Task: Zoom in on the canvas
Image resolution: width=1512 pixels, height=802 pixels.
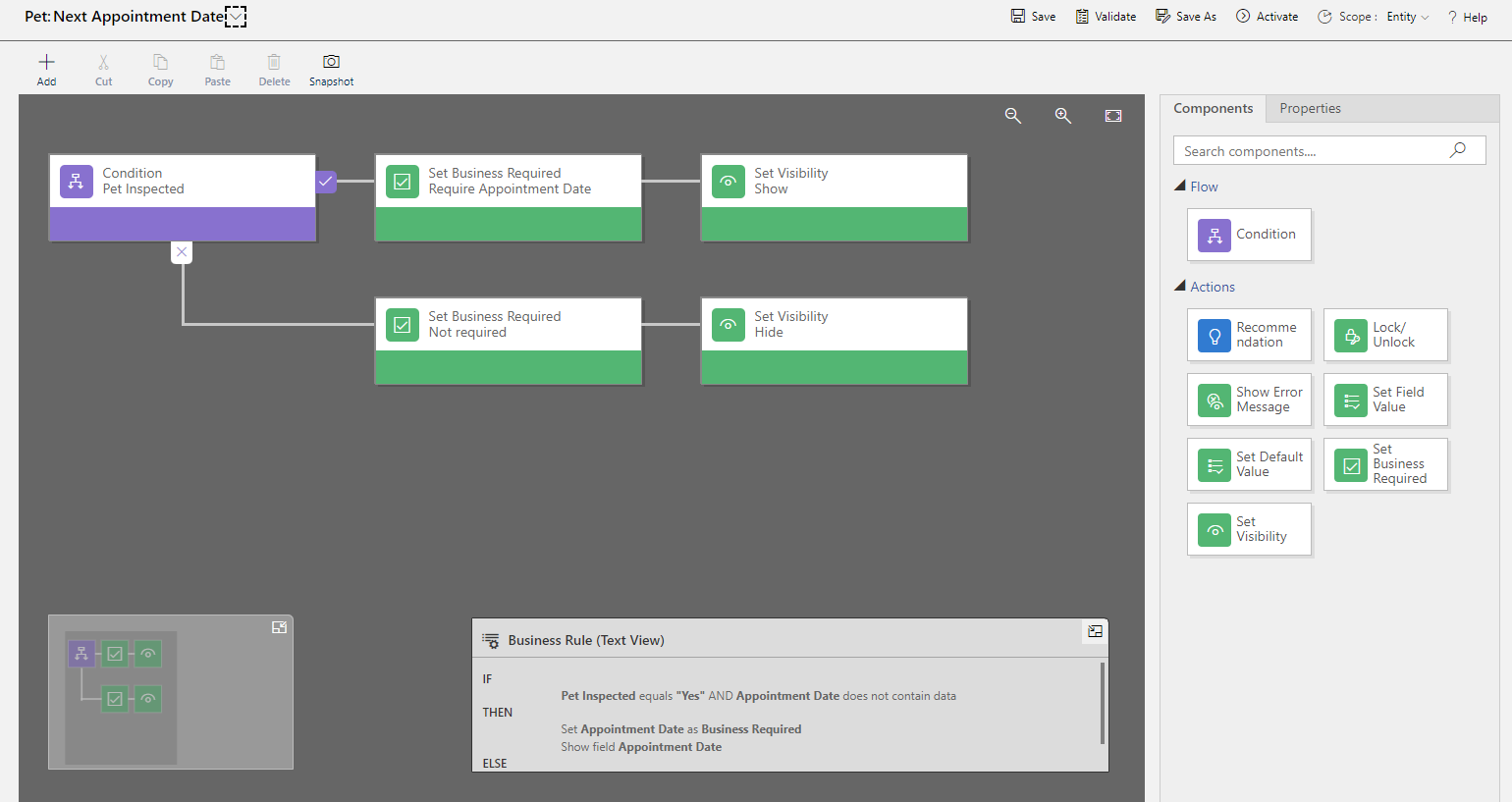Action: [x=1063, y=116]
